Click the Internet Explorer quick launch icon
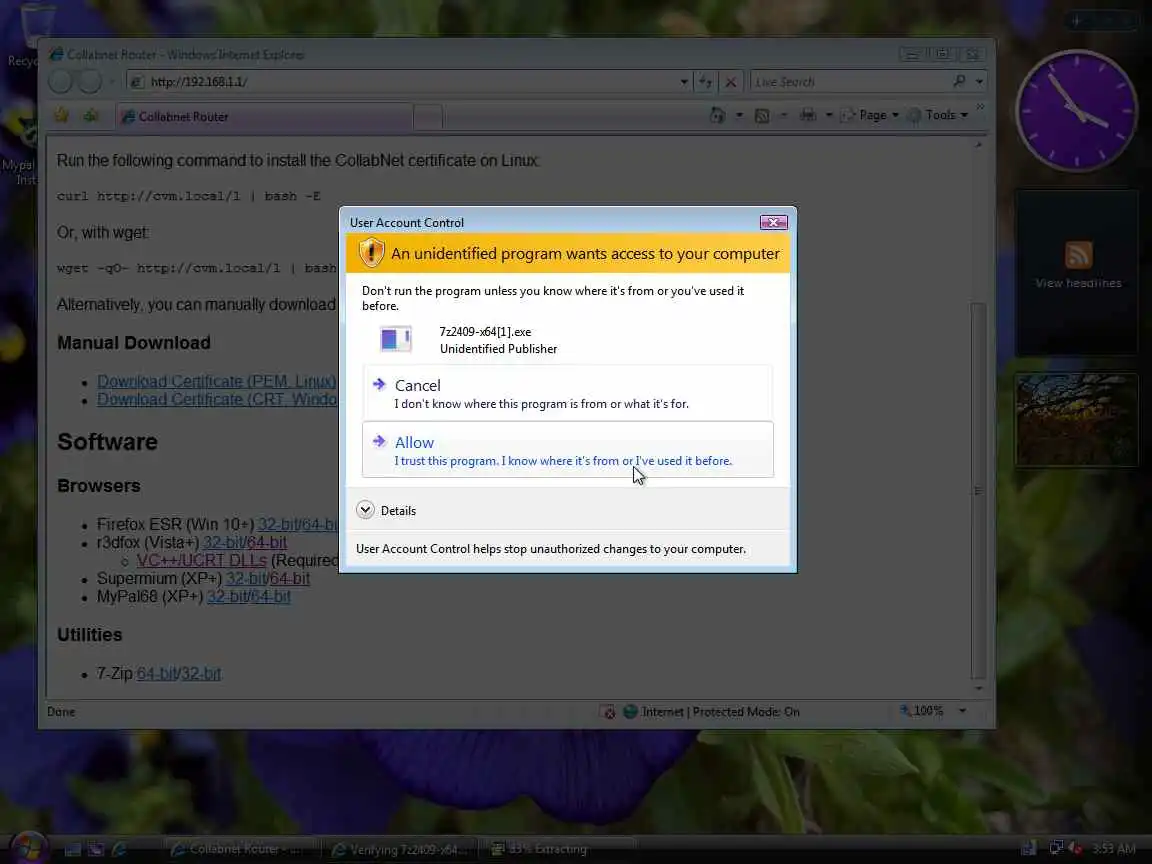 pyautogui.click(x=120, y=849)
